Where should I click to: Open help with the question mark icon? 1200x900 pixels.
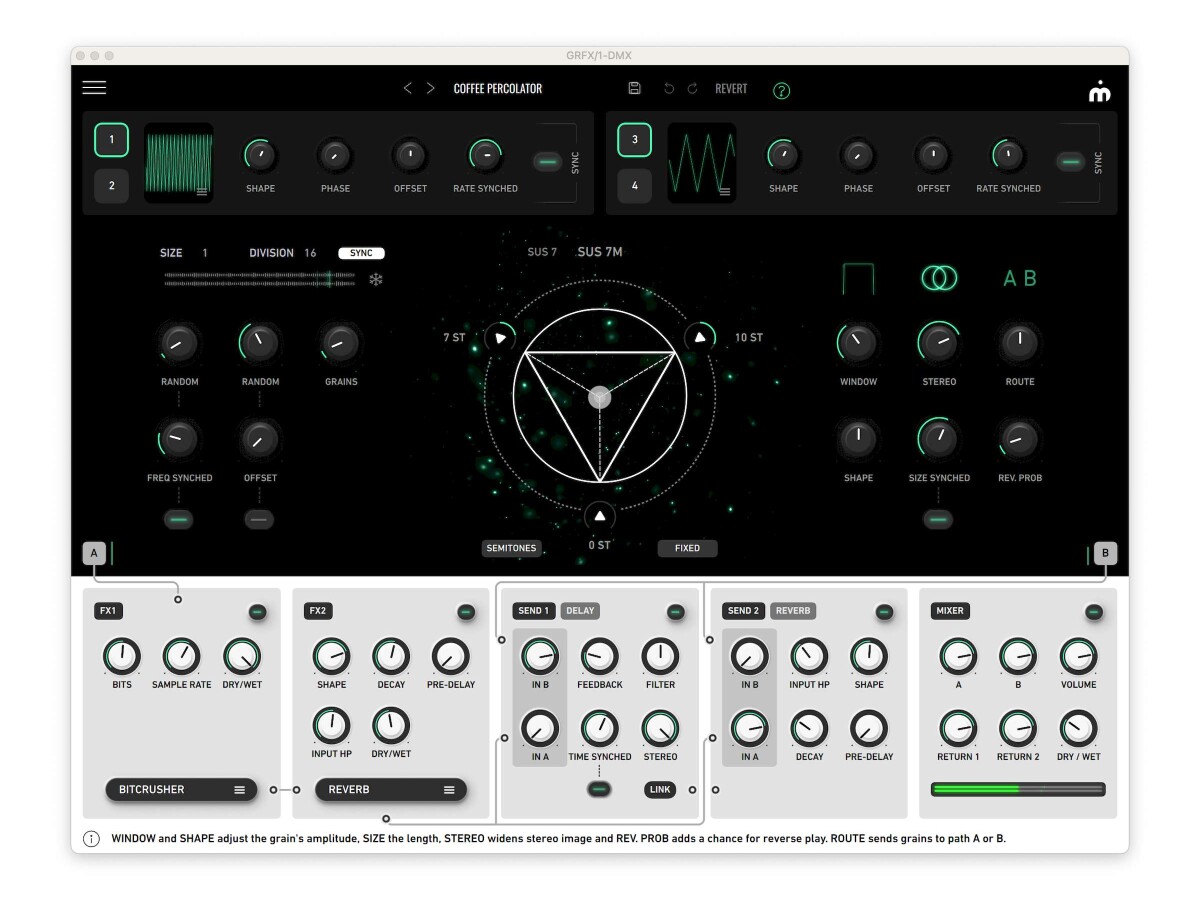pos(782,90)
